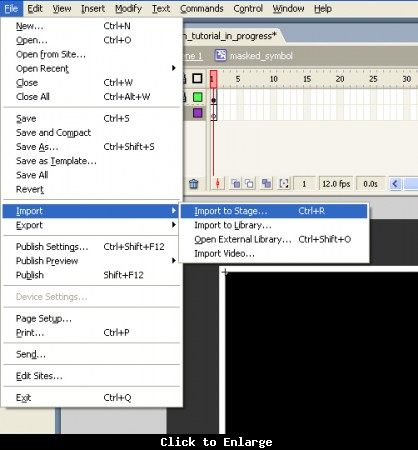Screen dimensions: 418x450
Task: Choose Print... from File menu
Action: 91,333
